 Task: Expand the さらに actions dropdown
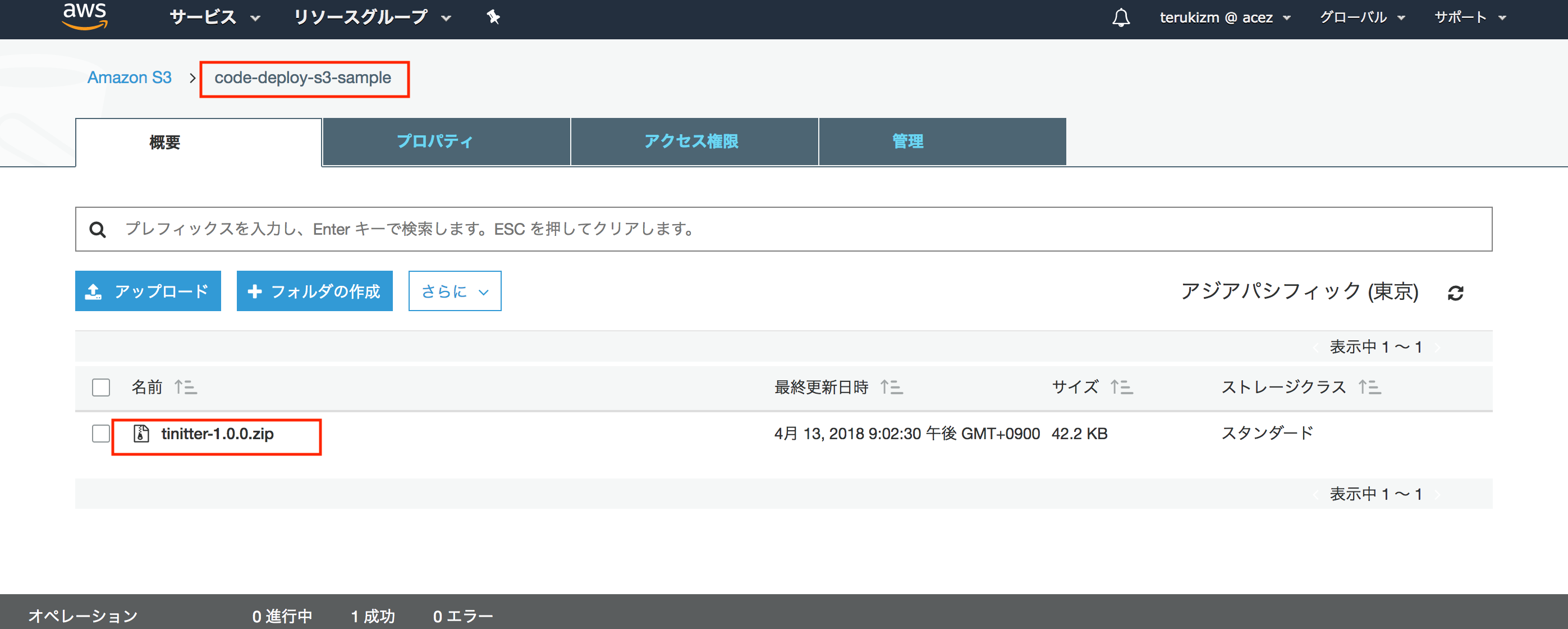[455, 291]
